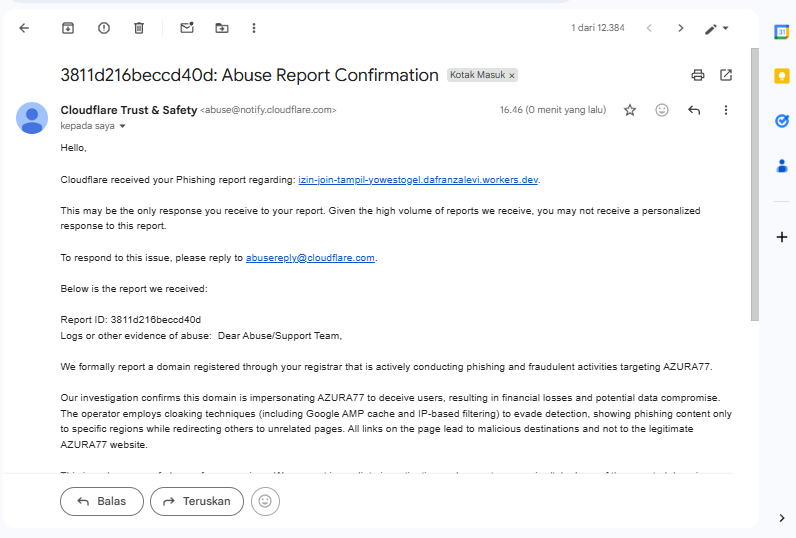Screen dimensions: 796x538
Task: Delete this email with the trash icon
Action: tap(139, 28)
